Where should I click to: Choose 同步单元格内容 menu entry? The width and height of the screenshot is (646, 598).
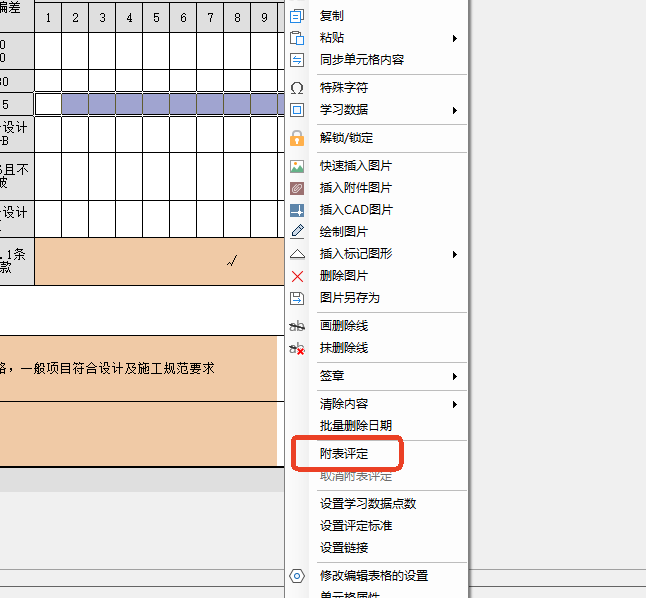pyautogui.click(x=361, y=60)
